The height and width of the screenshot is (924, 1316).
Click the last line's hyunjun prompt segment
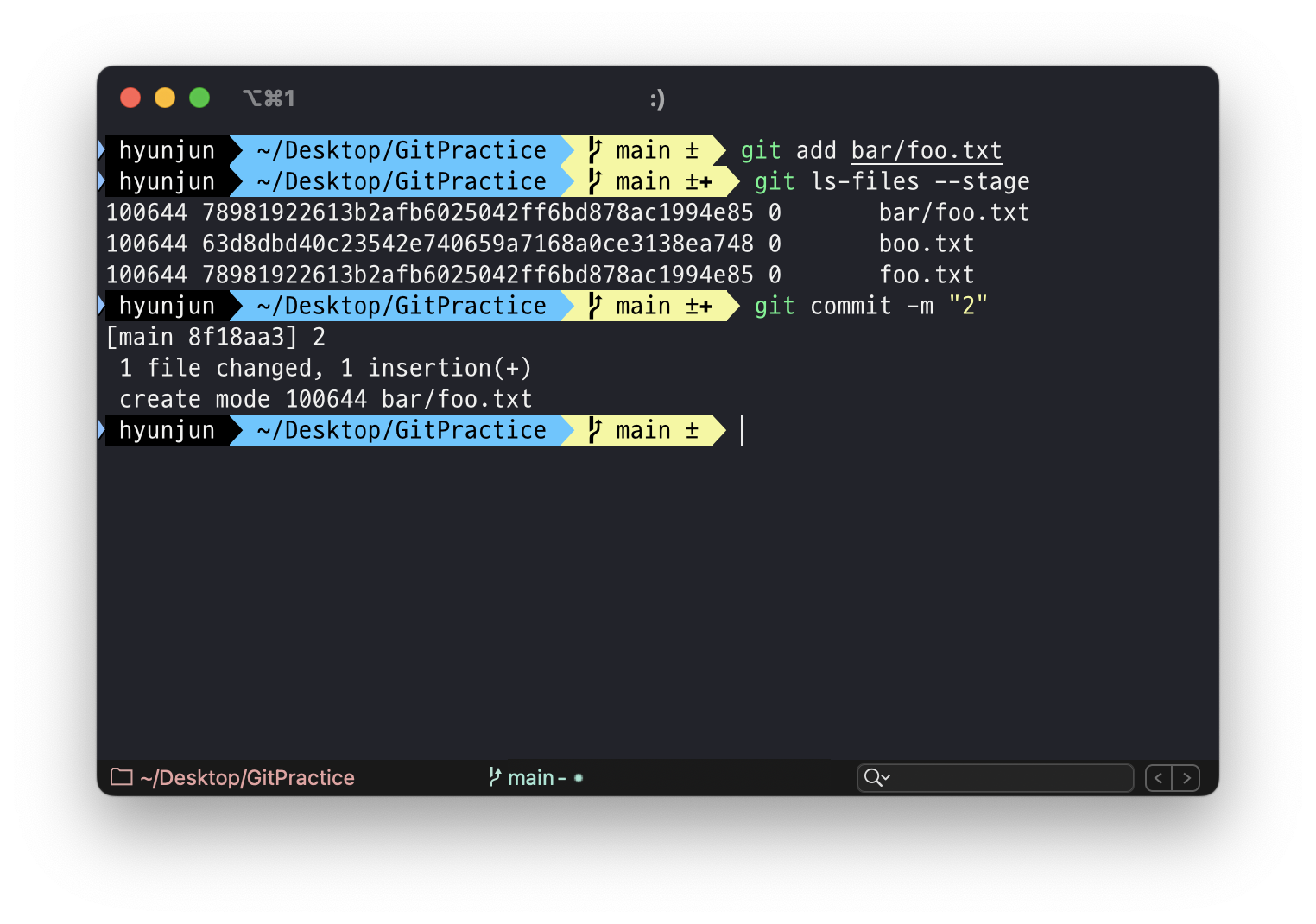click(x=168, y=430)
